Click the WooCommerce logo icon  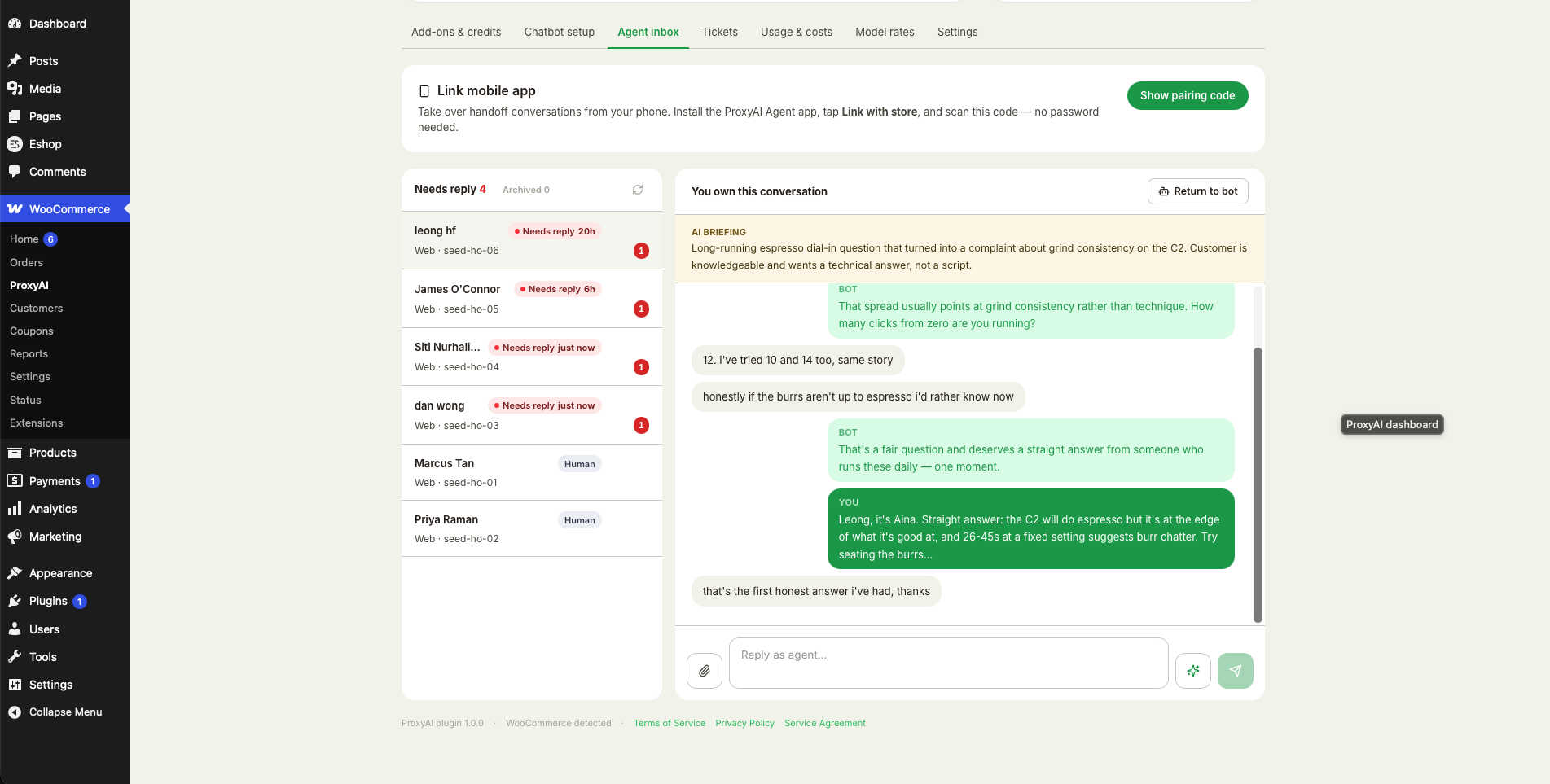point(15,209)
